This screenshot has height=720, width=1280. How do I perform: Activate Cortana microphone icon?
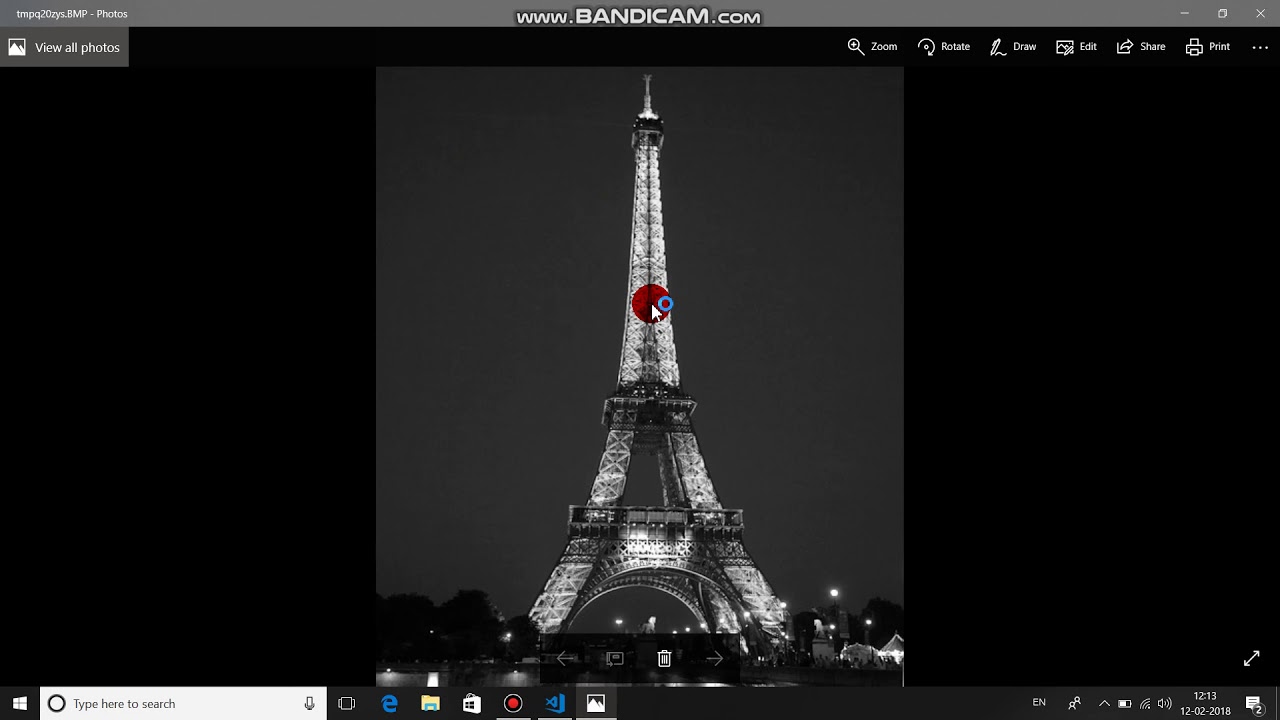310,703
